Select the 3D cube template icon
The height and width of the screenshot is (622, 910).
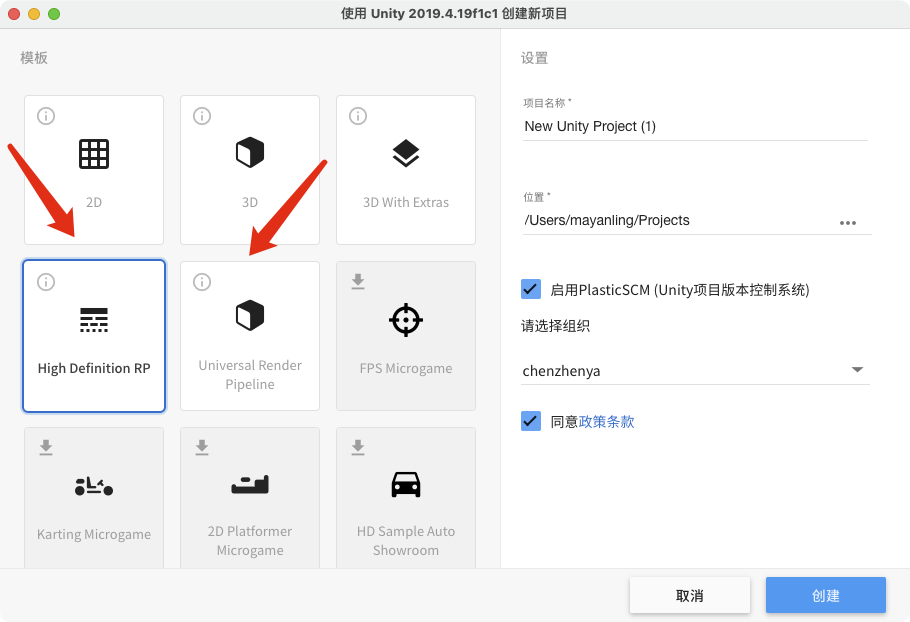click(250, 153)
